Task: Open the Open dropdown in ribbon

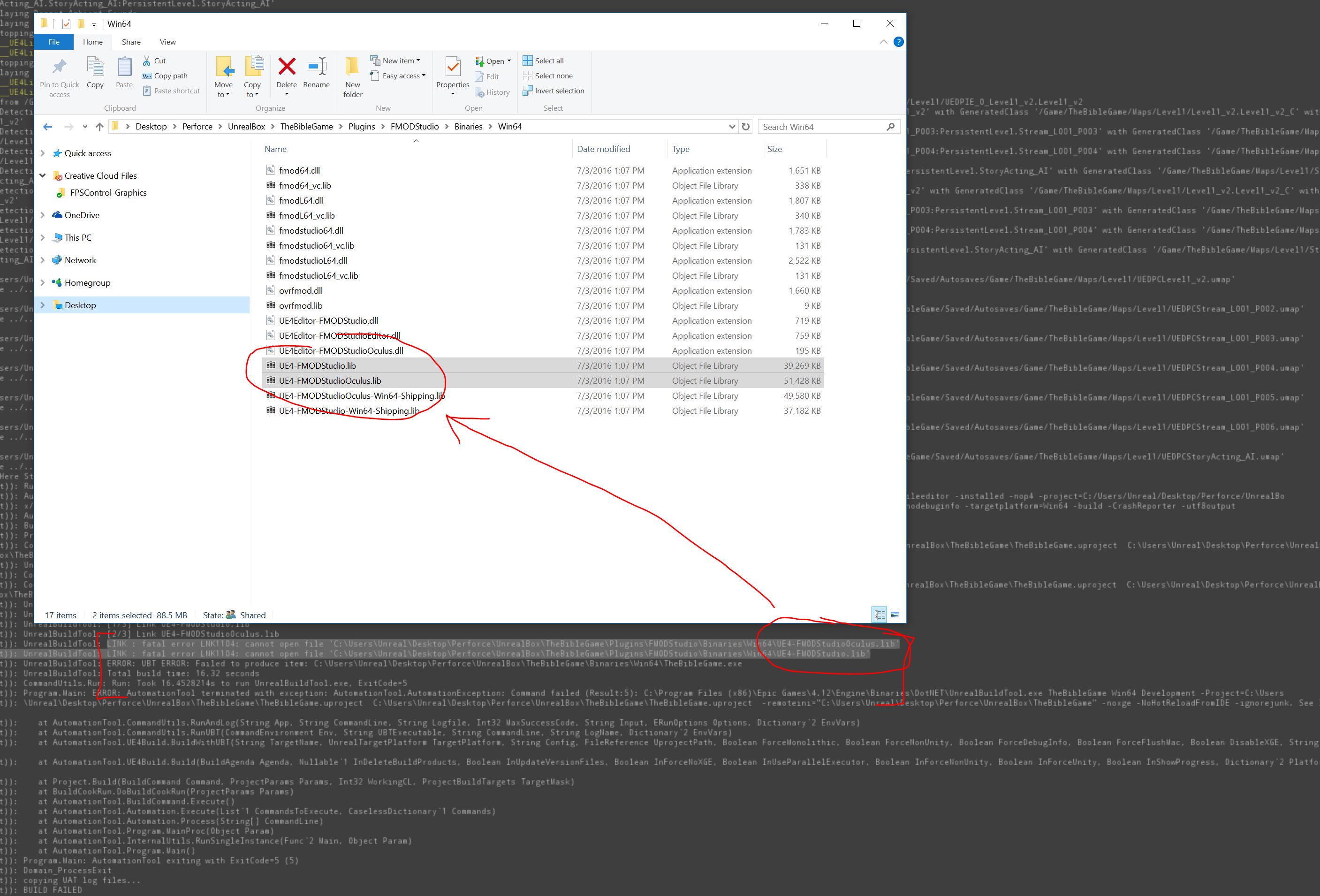Action: click(x=493, y=61)
